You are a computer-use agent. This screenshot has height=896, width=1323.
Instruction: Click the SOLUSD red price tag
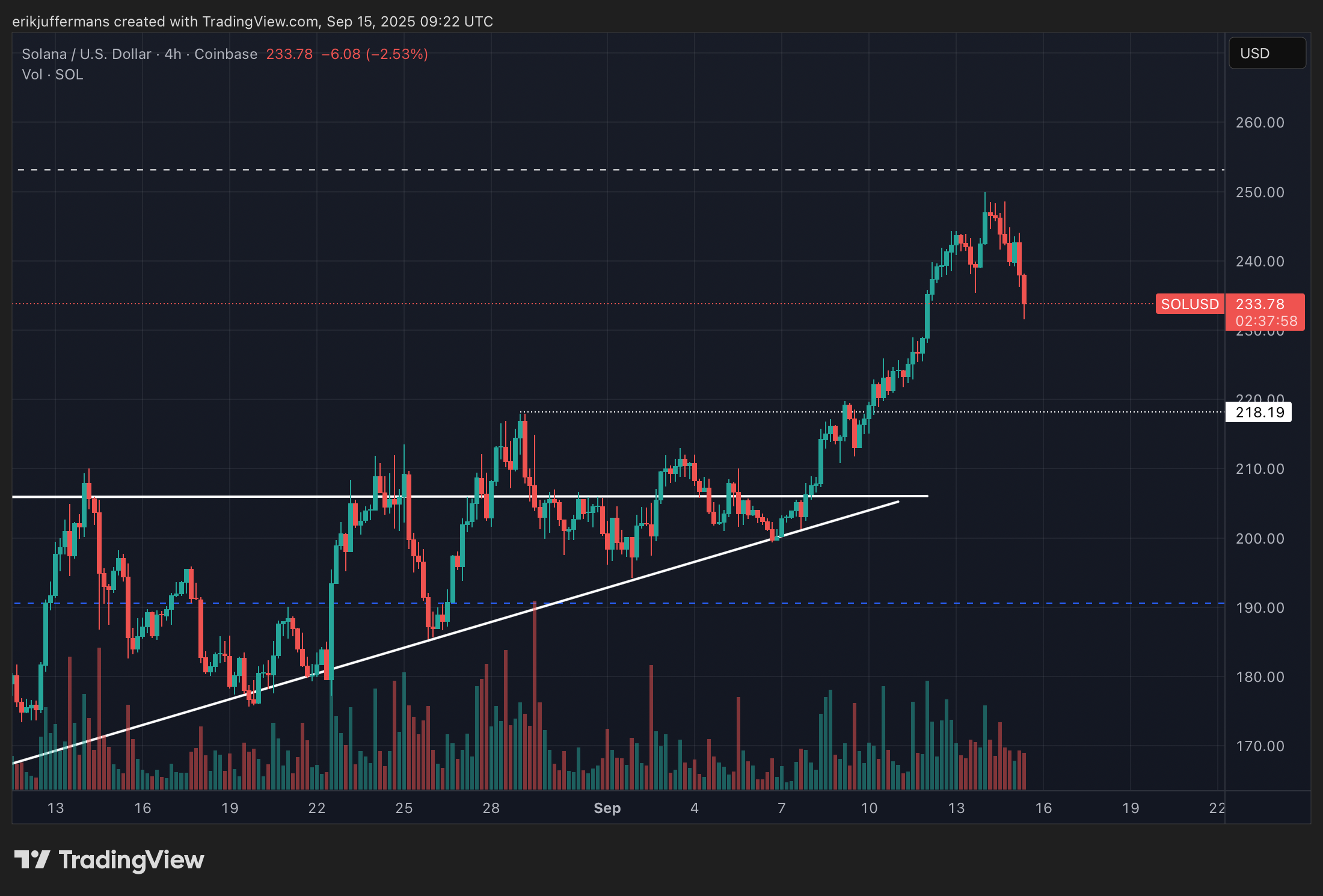coord(1189,304)
